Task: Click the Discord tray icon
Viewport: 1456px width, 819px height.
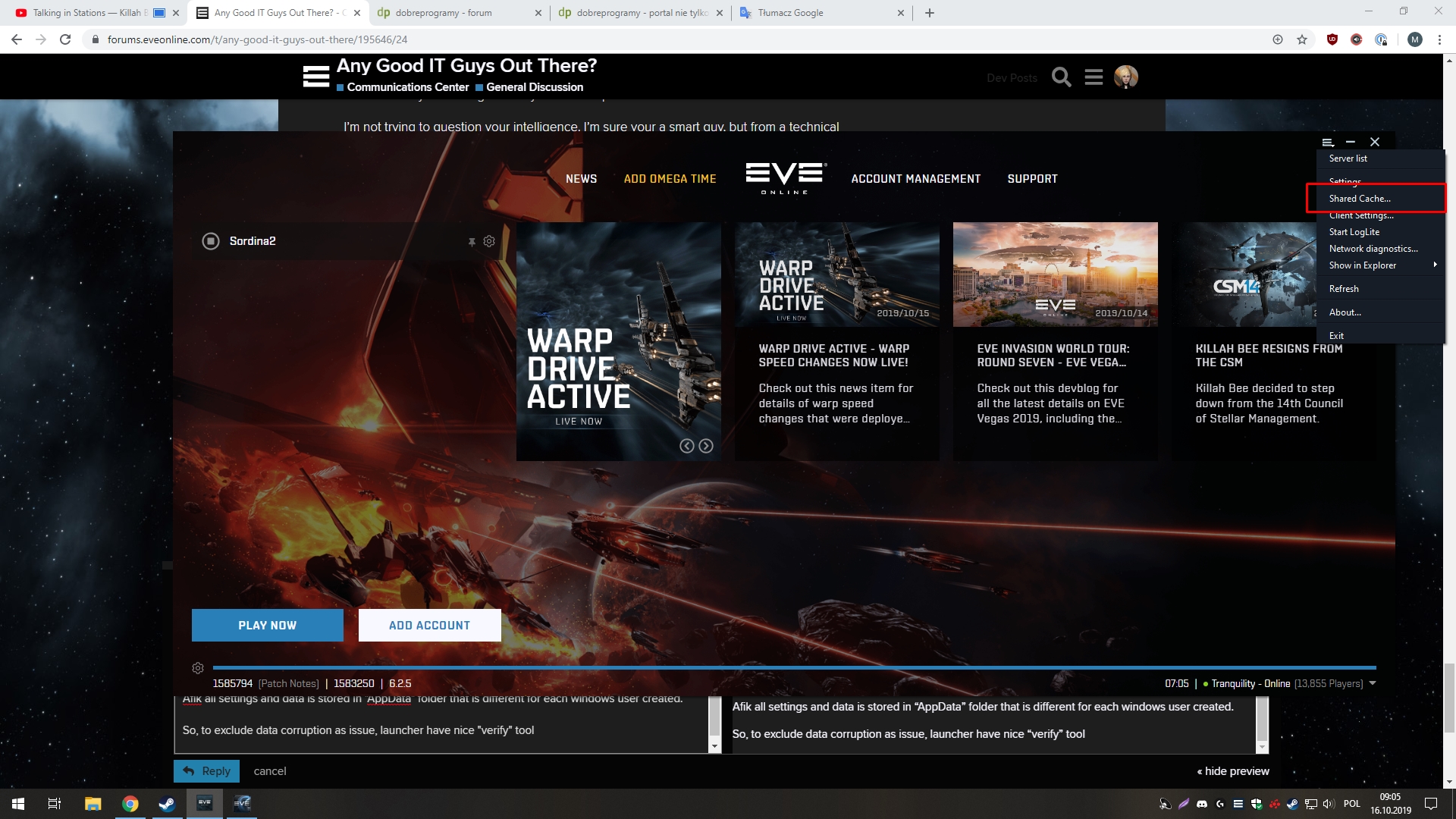Action: coord(1202,804)
